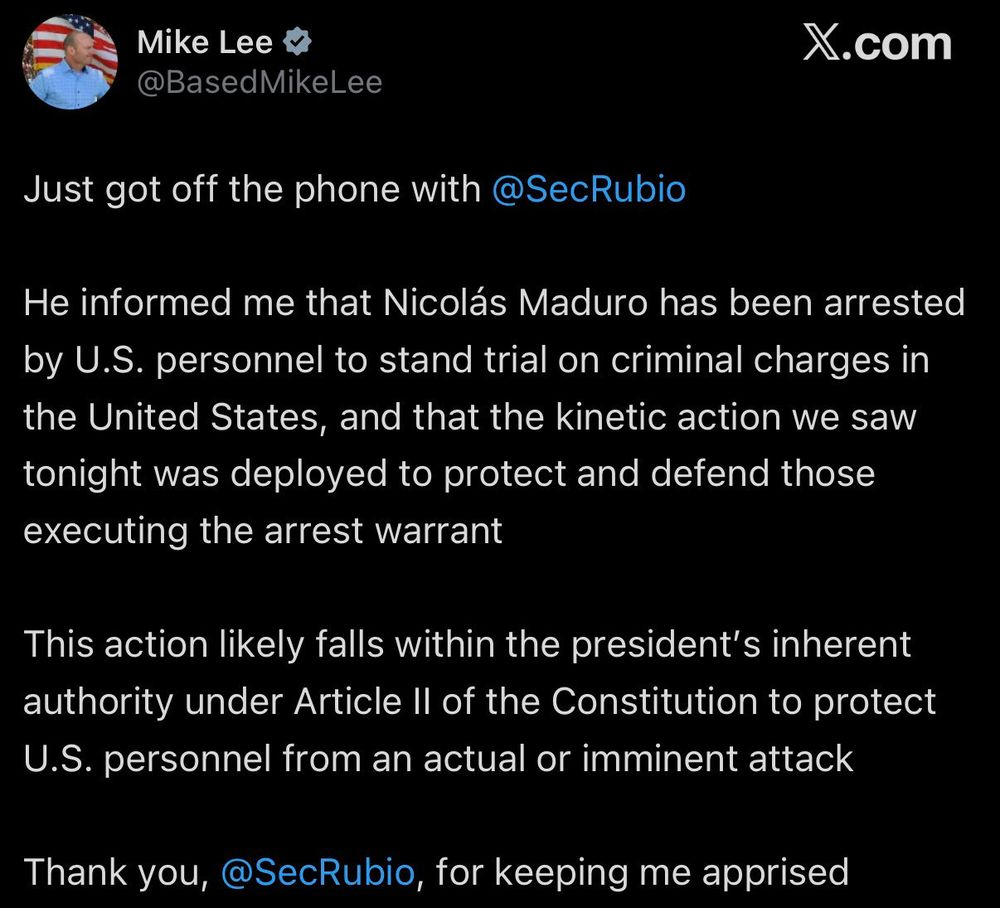The height and width of the screenshot is (908, 1000).
Task: Open @SecRubio mention in the first line
Action: [589, 189]
